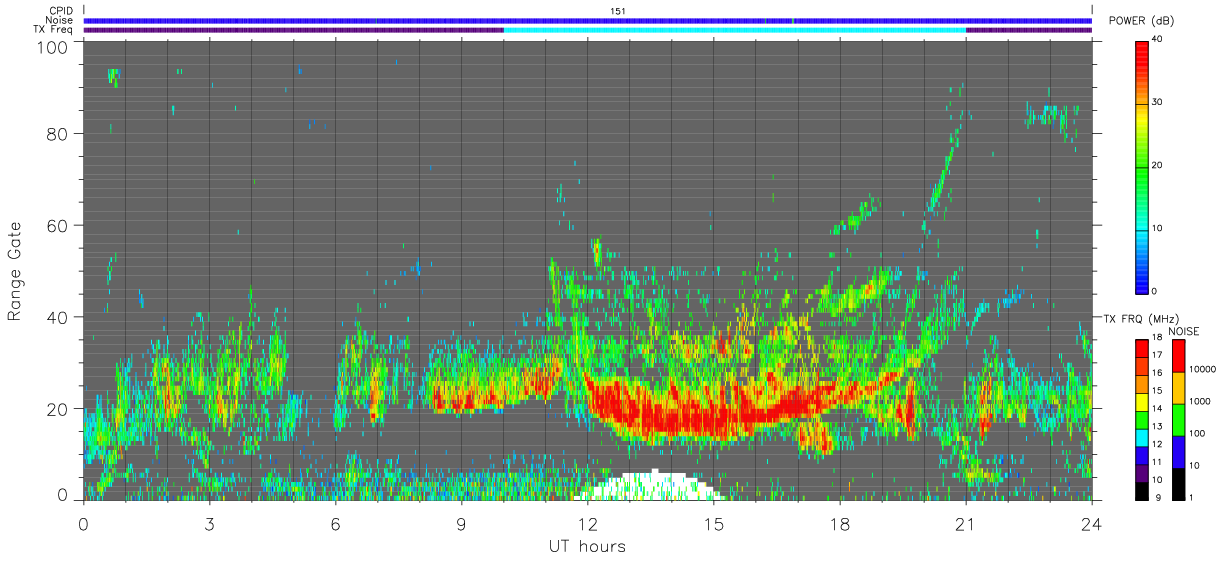1228x567 pixels.
Task: Click the 60 range gate tick label
Action: tap(57, 225)
